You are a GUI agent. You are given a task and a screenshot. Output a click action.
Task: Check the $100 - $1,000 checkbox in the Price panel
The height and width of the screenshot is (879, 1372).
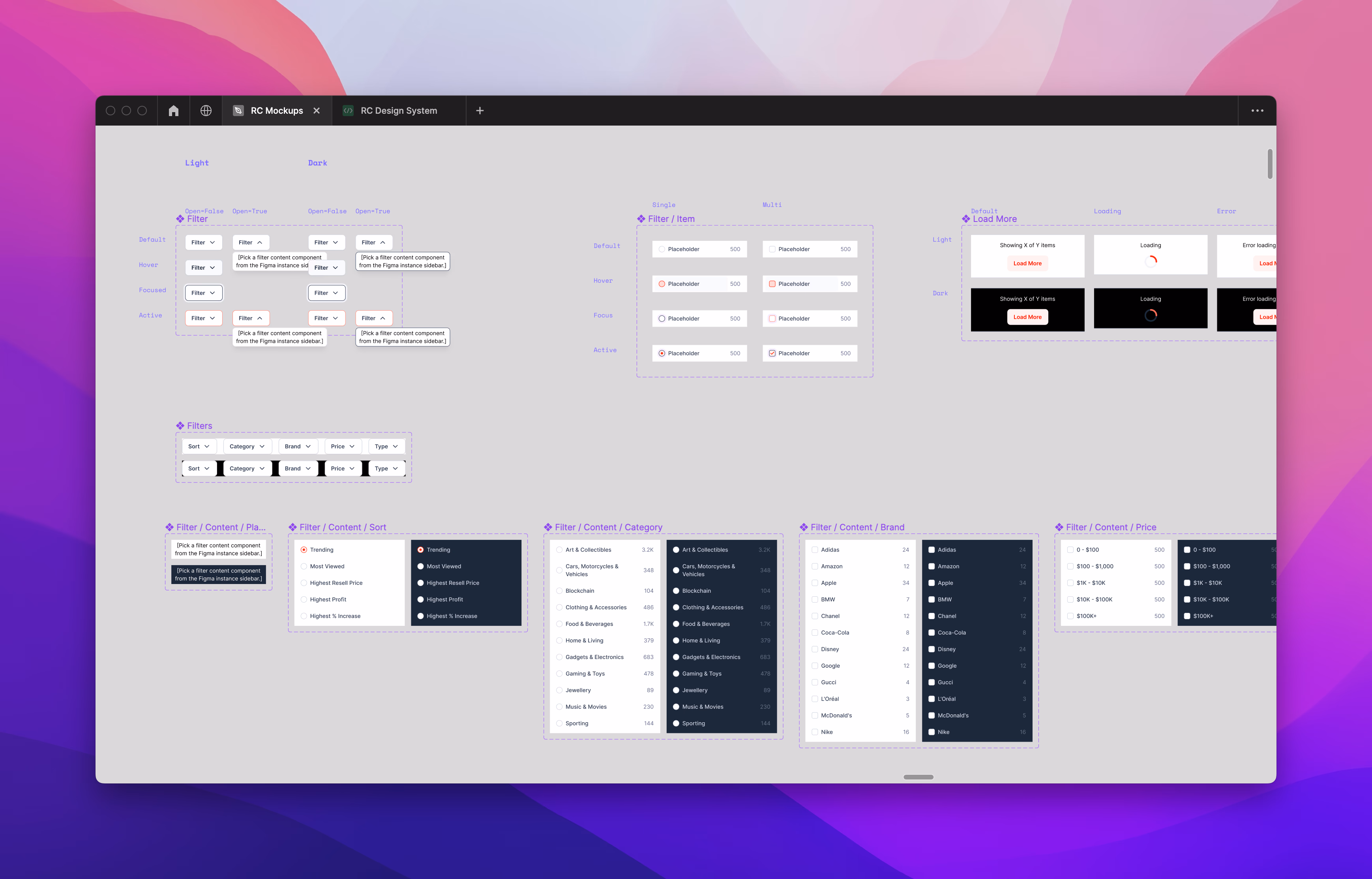point(1071,566)
